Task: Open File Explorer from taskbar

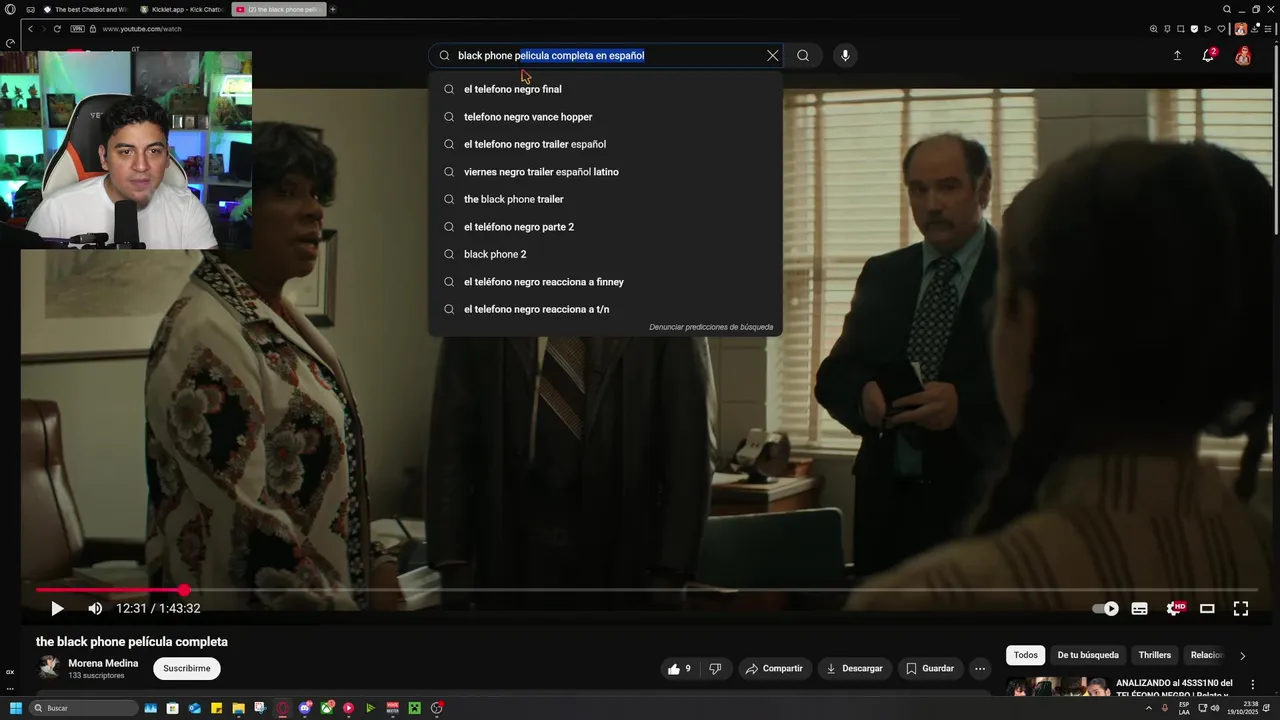Action: (238, 708)
